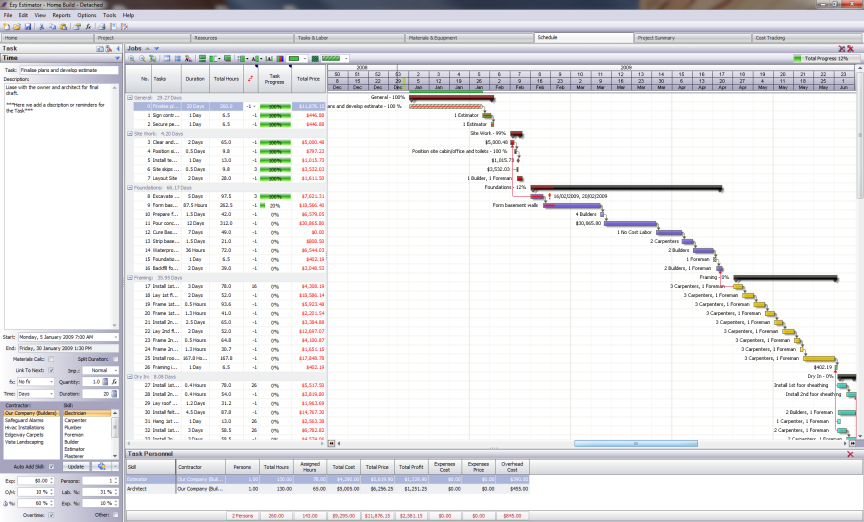Click the Gantt chart horizontal scrollbar thumb
Viewport: 864px width, 522px height.
tap(635, 443)
